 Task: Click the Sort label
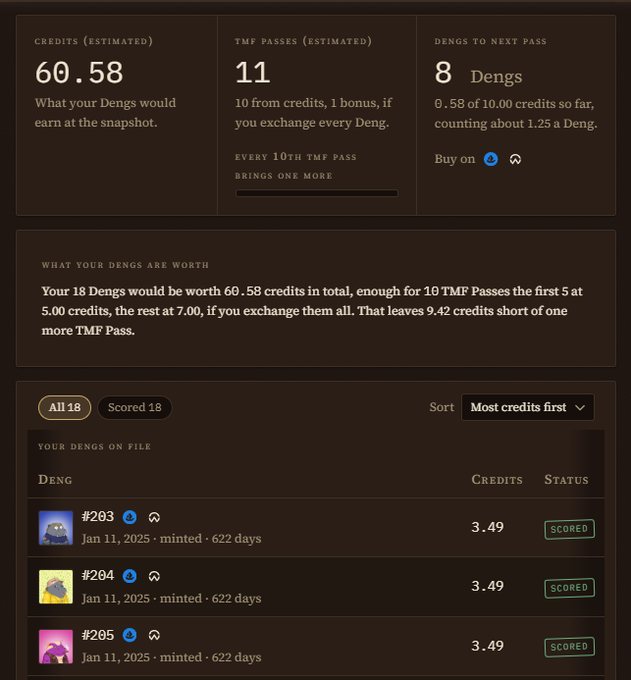click(441, 407)
